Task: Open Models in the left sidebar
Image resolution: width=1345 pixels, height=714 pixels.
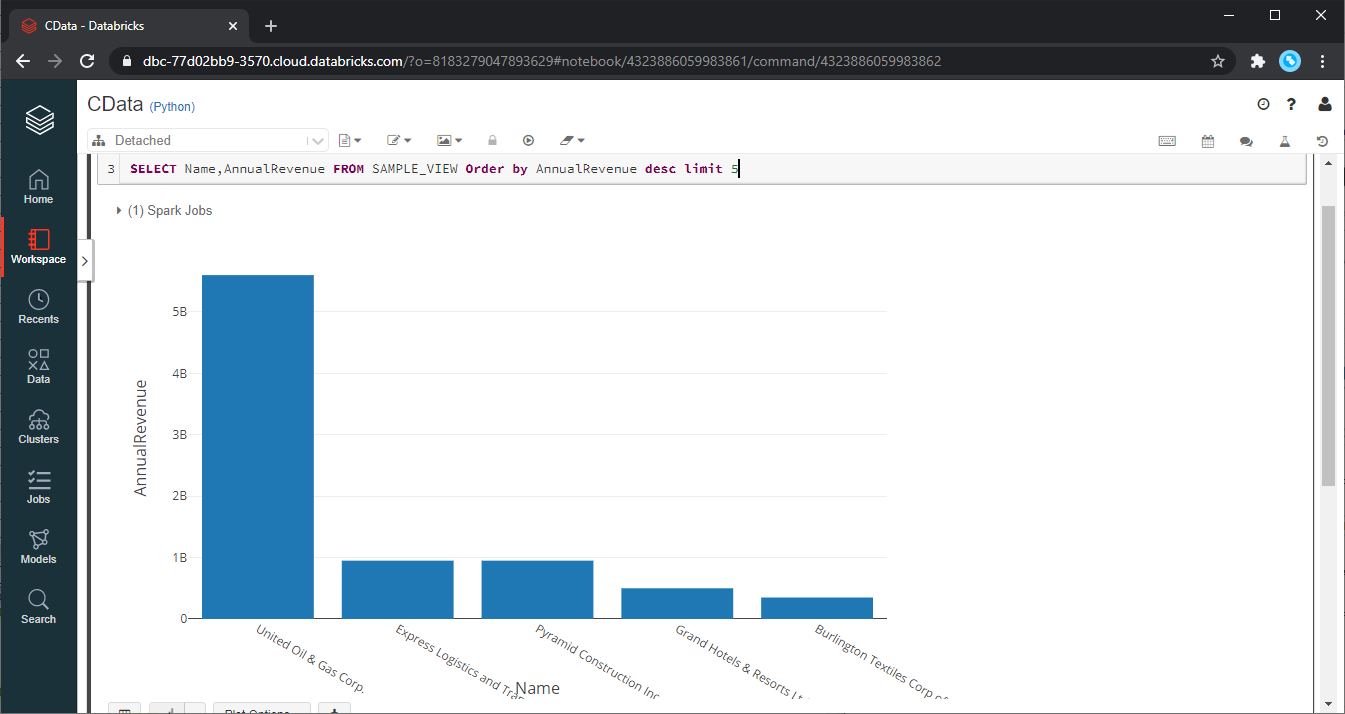Action: coord(38,547)
